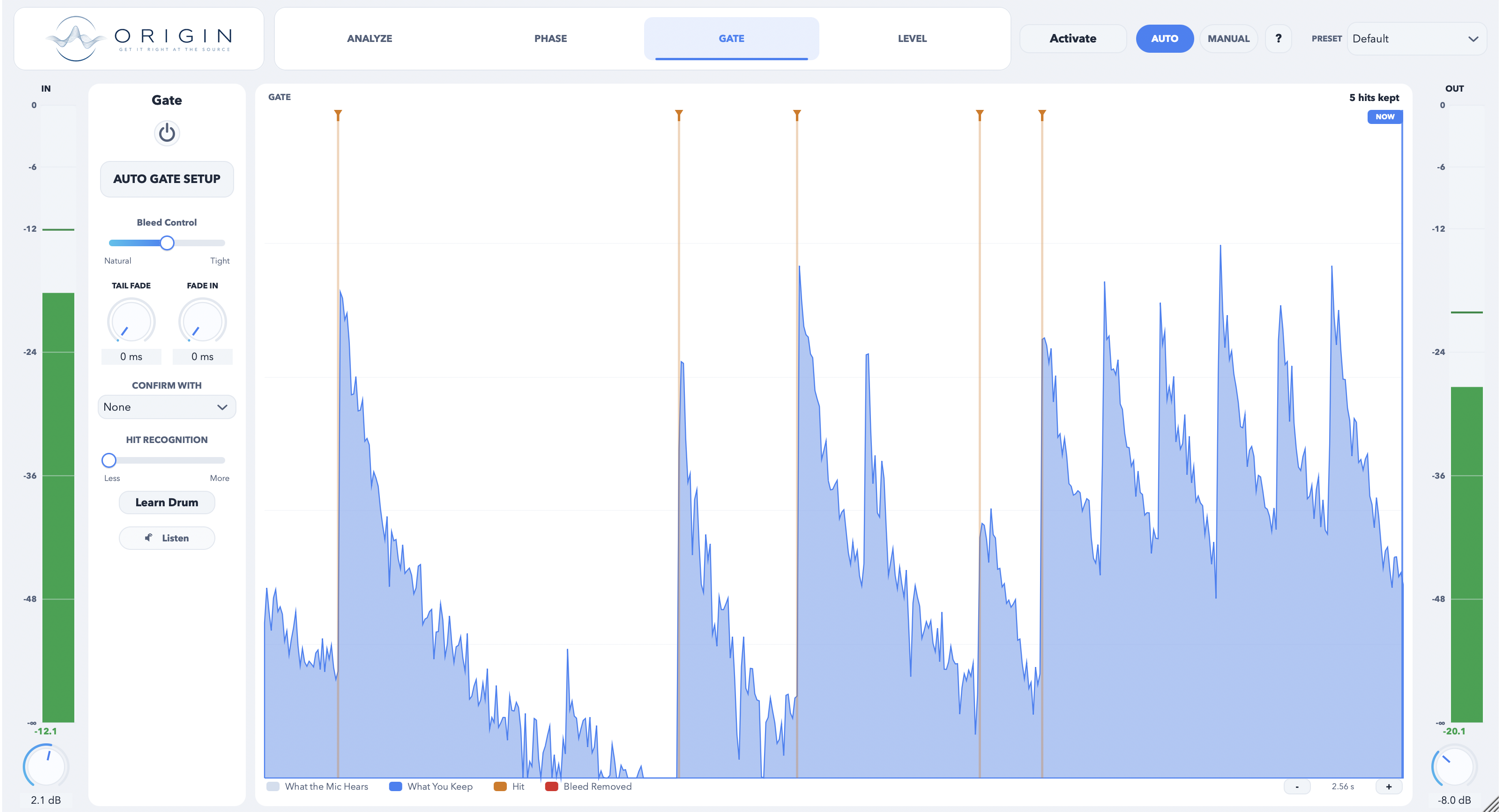Click the Listen speaker button

[167, 538]
